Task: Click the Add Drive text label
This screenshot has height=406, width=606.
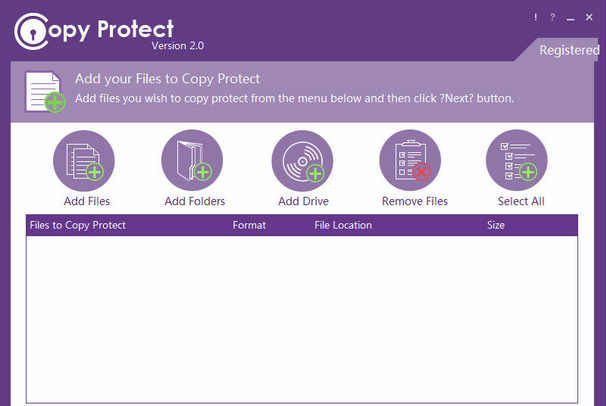Action: point(302,201)
